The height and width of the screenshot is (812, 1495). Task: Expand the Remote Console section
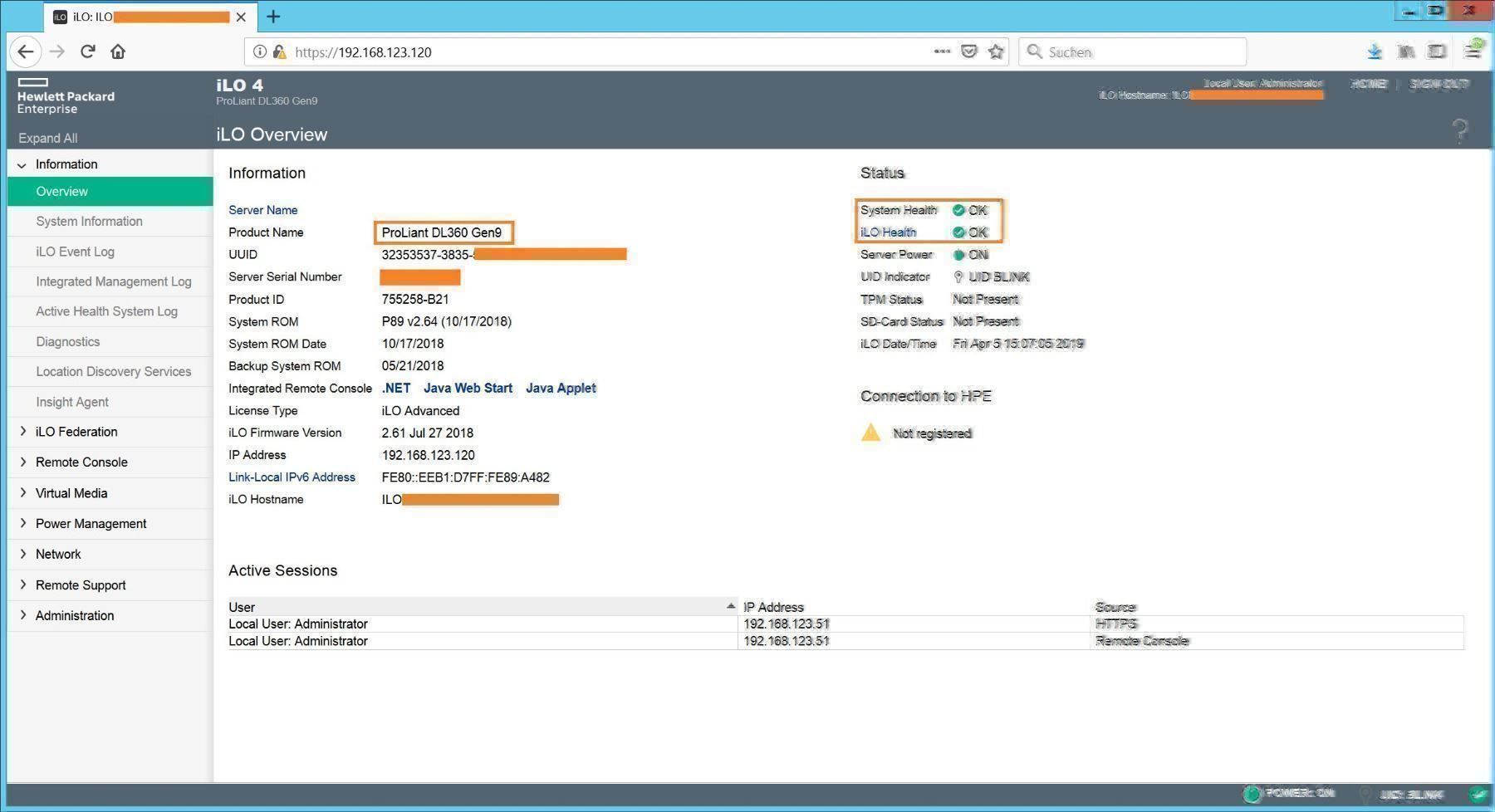pyautogui.click(x=22, y=462)
